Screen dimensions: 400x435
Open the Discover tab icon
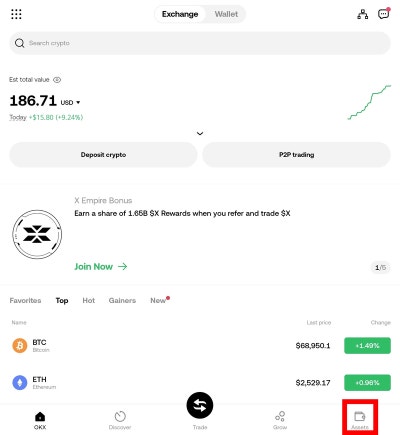[120, 416]
